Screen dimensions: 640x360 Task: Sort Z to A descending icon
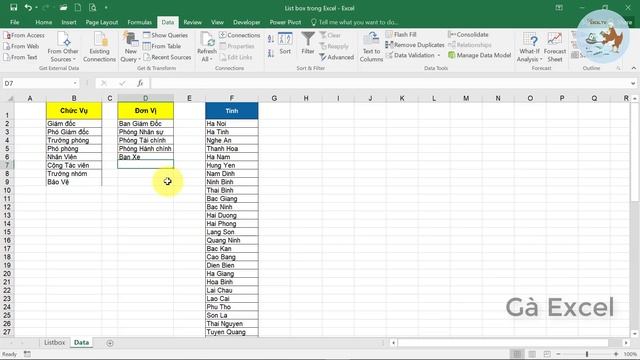pyautogui.click(x=271, y=53)
